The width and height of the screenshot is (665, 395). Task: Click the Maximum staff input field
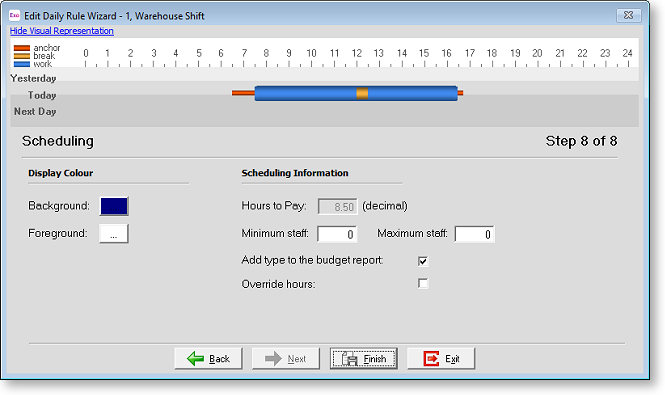[474, 234]
